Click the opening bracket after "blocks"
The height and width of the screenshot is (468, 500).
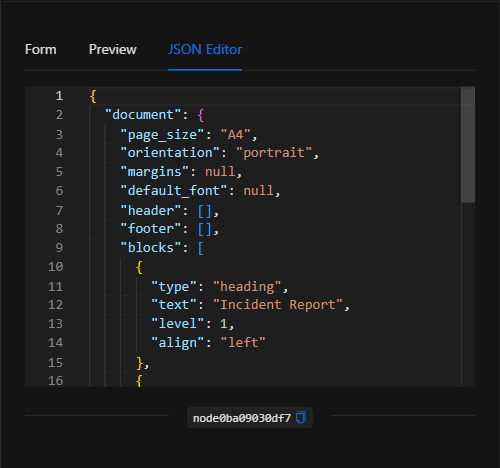click(x=201, y=248)
